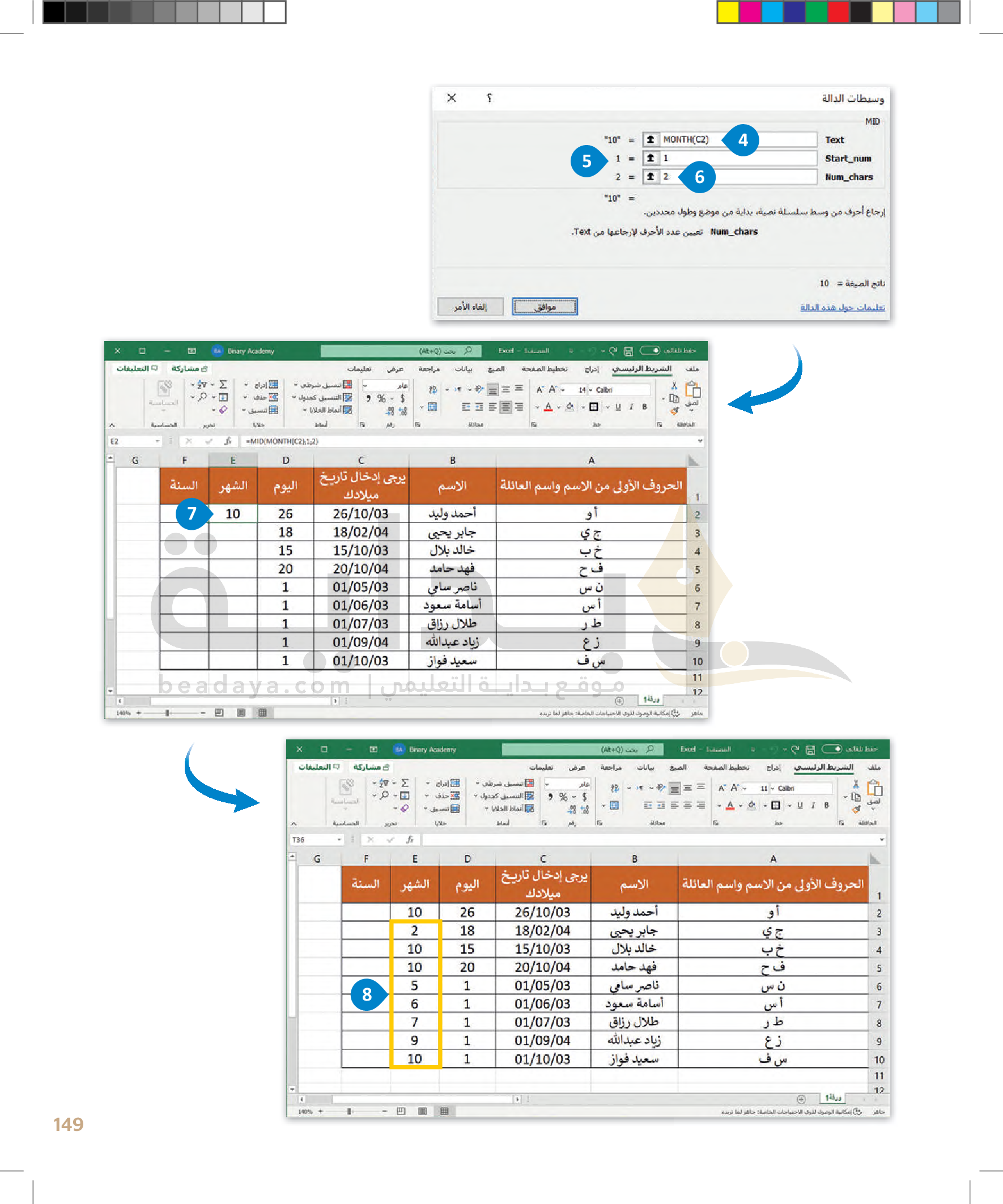Image resolution: width=1003 pixels, height=1204 pixels.
Task: Toggle the AutoSave switch in the E2 Excel window
Action: click(651, 350)
